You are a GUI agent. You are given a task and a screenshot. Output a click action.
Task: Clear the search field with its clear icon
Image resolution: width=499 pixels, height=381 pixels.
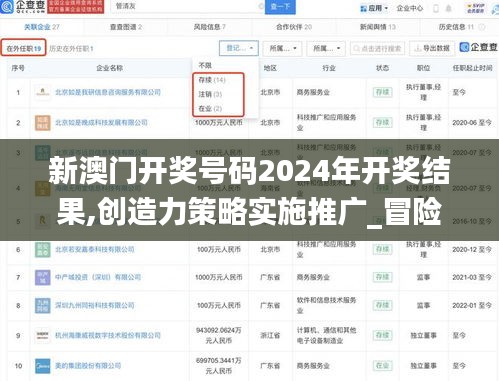(x=261, y=6)
